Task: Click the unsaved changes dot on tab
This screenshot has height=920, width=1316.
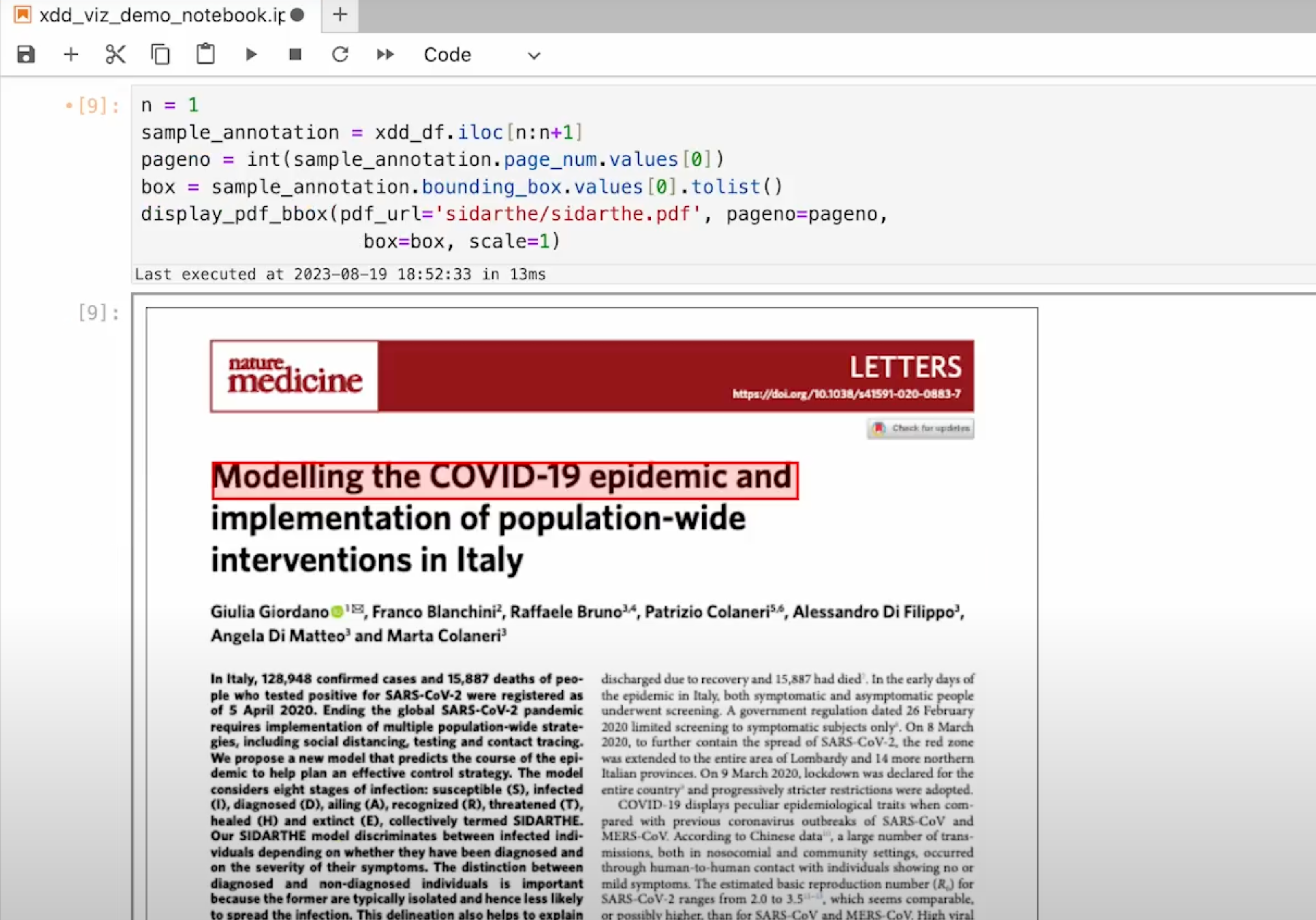Action: (297, 15)
